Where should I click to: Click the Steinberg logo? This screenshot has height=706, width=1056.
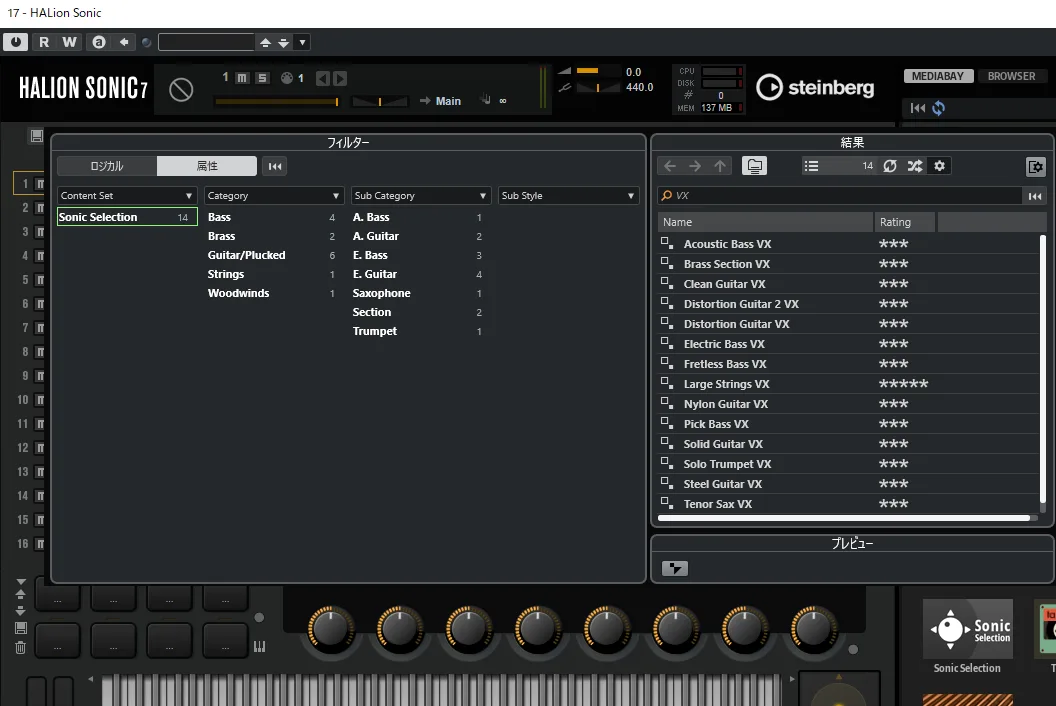tap(815, 88)
